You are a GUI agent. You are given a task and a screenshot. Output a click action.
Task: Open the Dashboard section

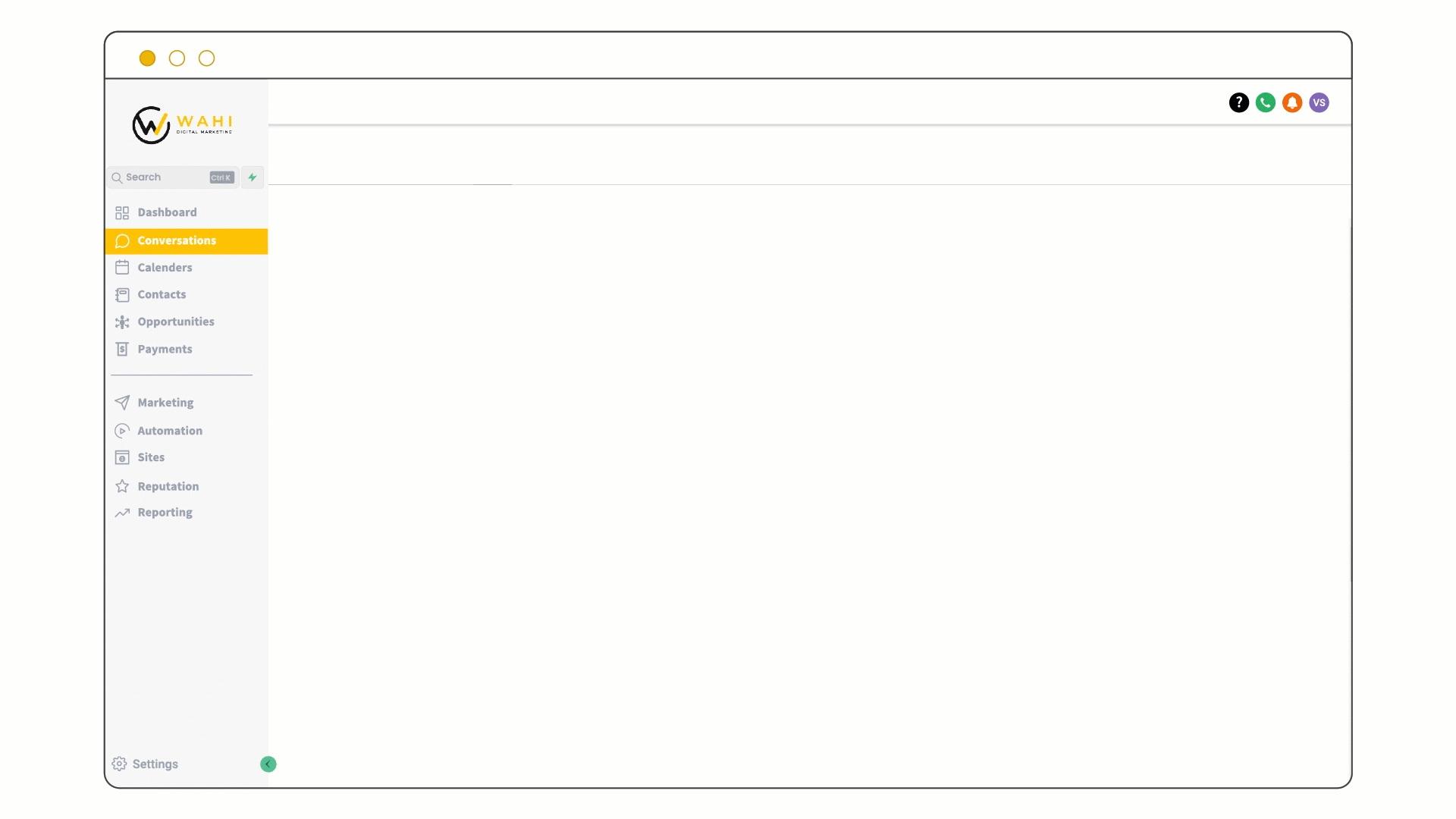167,211
